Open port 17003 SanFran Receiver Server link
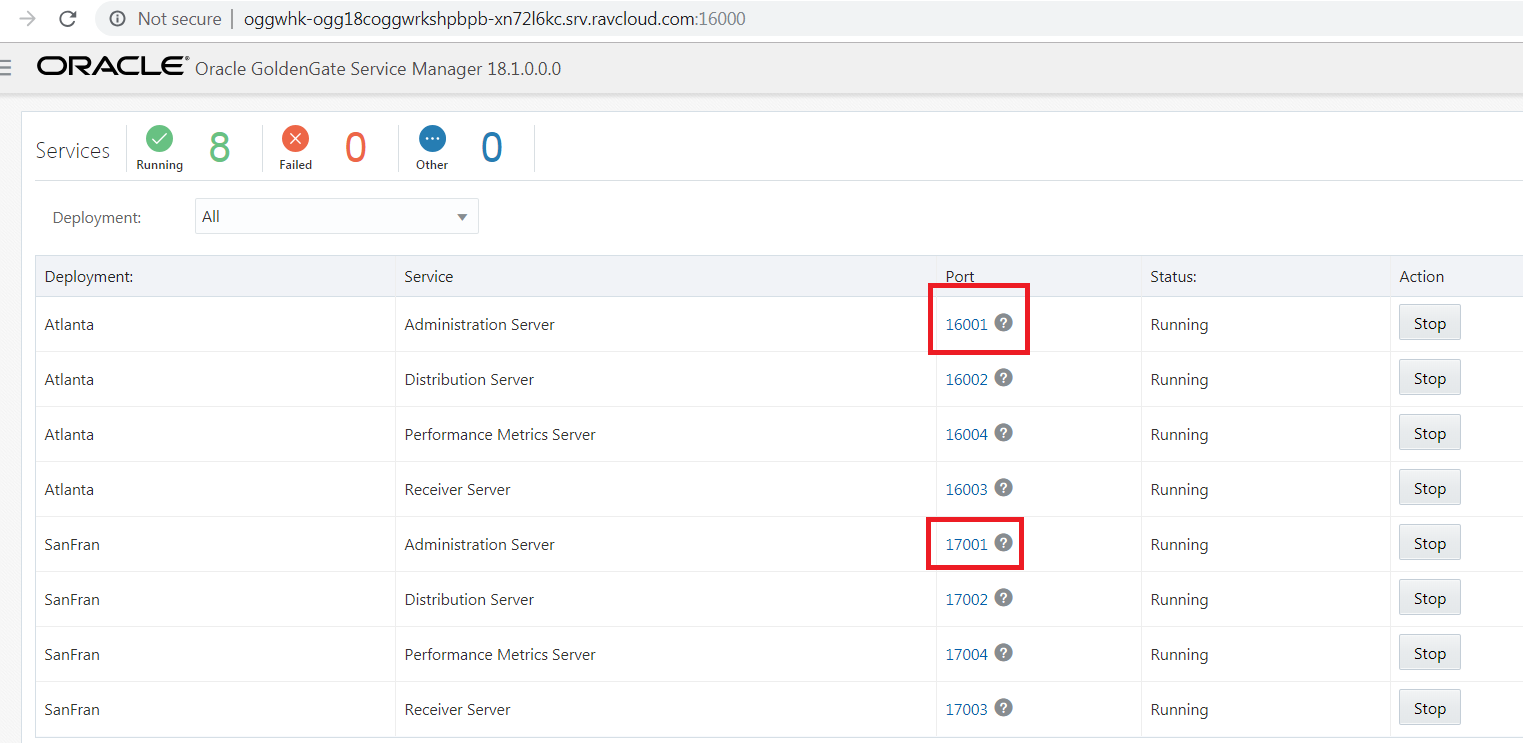Image resolution: width=1523 pixels, height=743 pixels. click(x=966, y=710)
